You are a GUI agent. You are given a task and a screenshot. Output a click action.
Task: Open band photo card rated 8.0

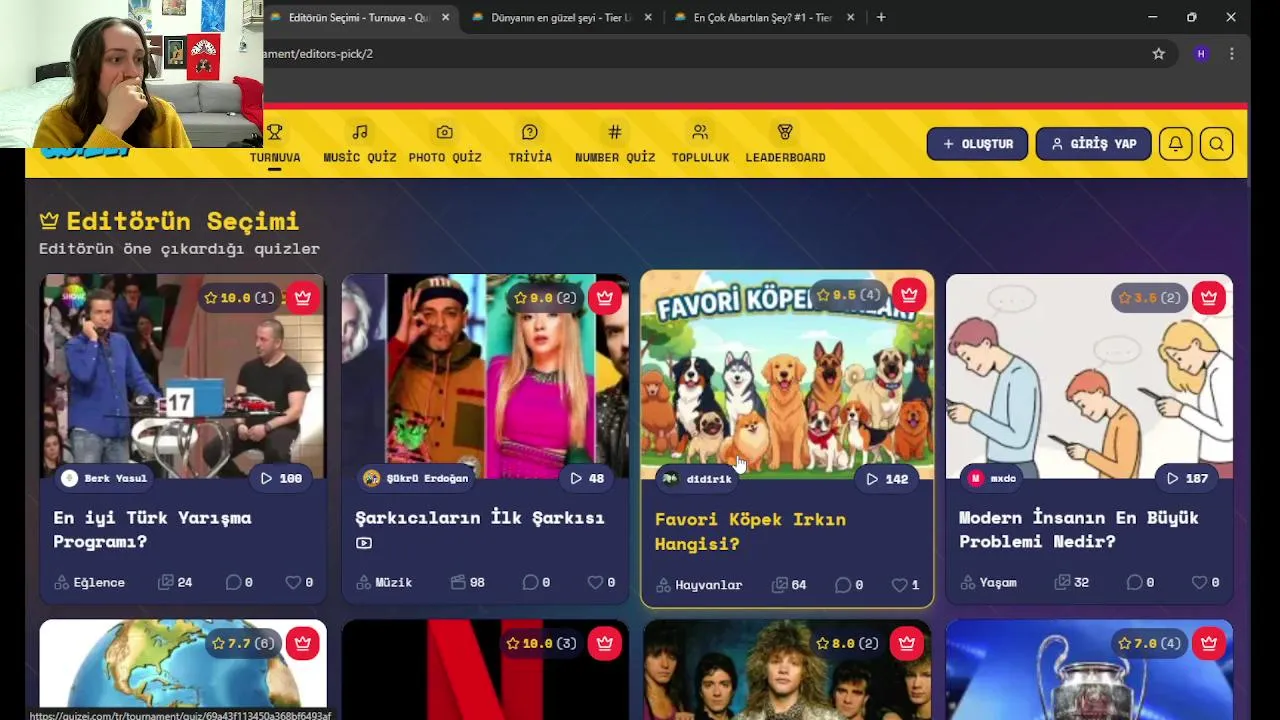[x=787, y=668]
